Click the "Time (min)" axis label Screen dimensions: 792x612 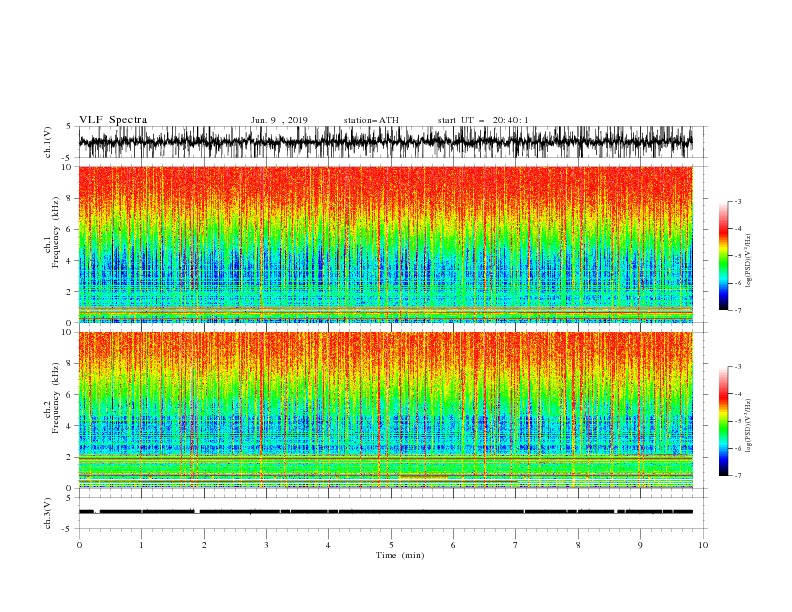pyautogui.click(x=400, y=555)
